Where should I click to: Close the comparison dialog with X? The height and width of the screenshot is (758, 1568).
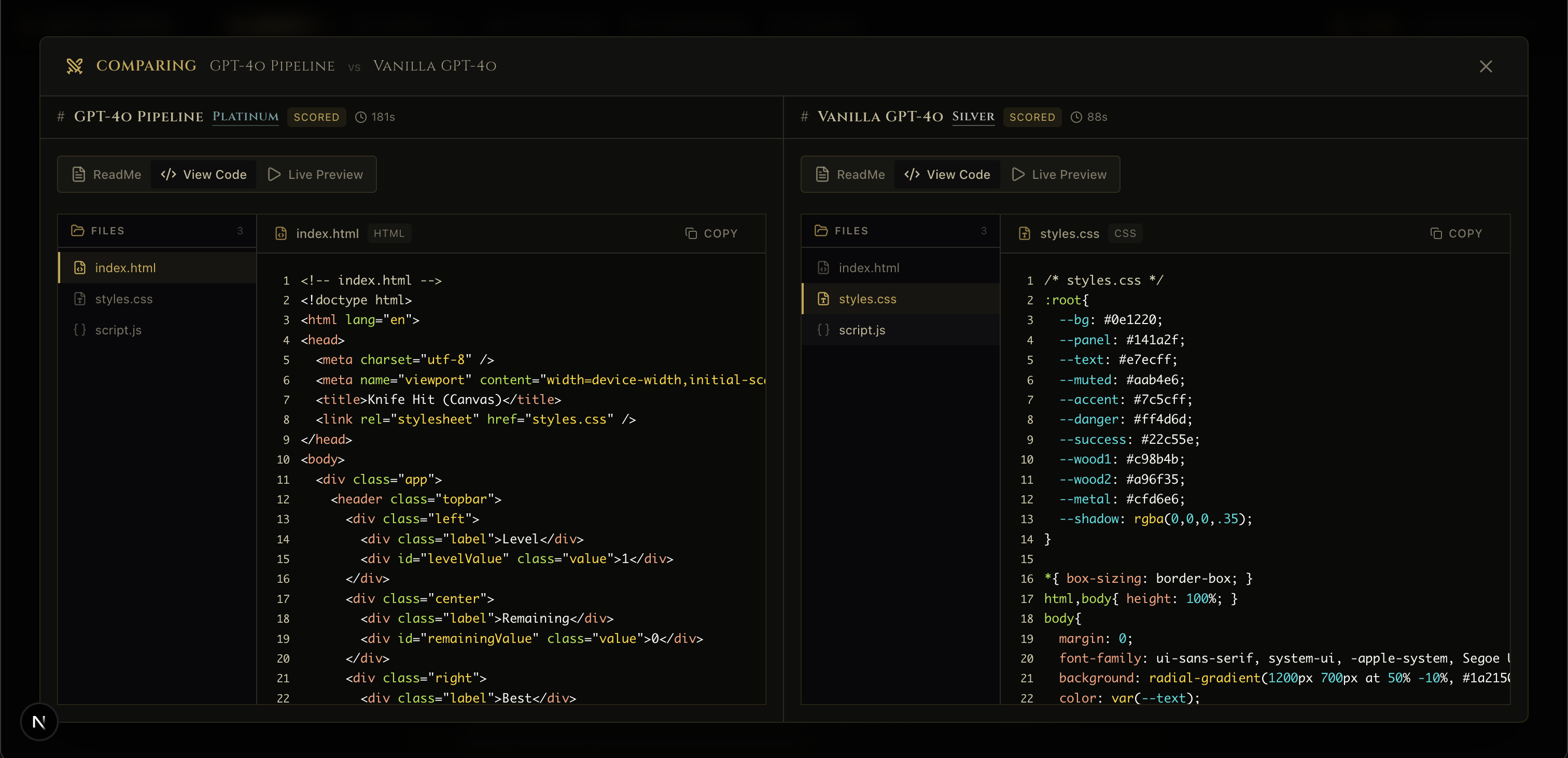[1486, 66]
